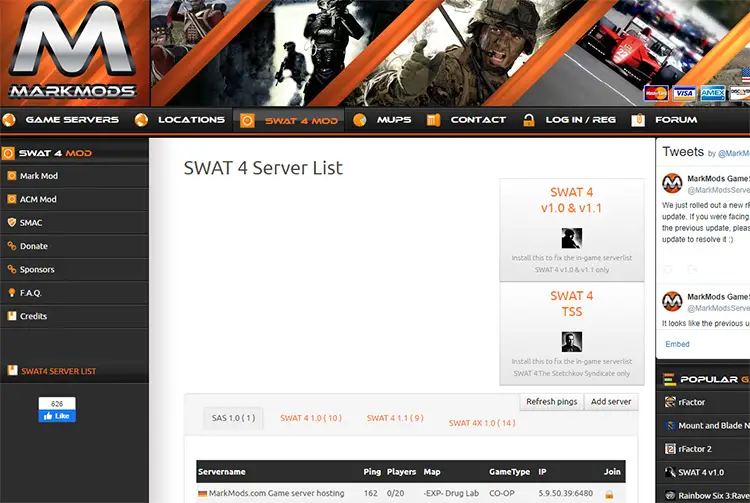This screenshot has height=503, width=750.
Task: Click the Game Servers globe icon
Action: point(9,120)
